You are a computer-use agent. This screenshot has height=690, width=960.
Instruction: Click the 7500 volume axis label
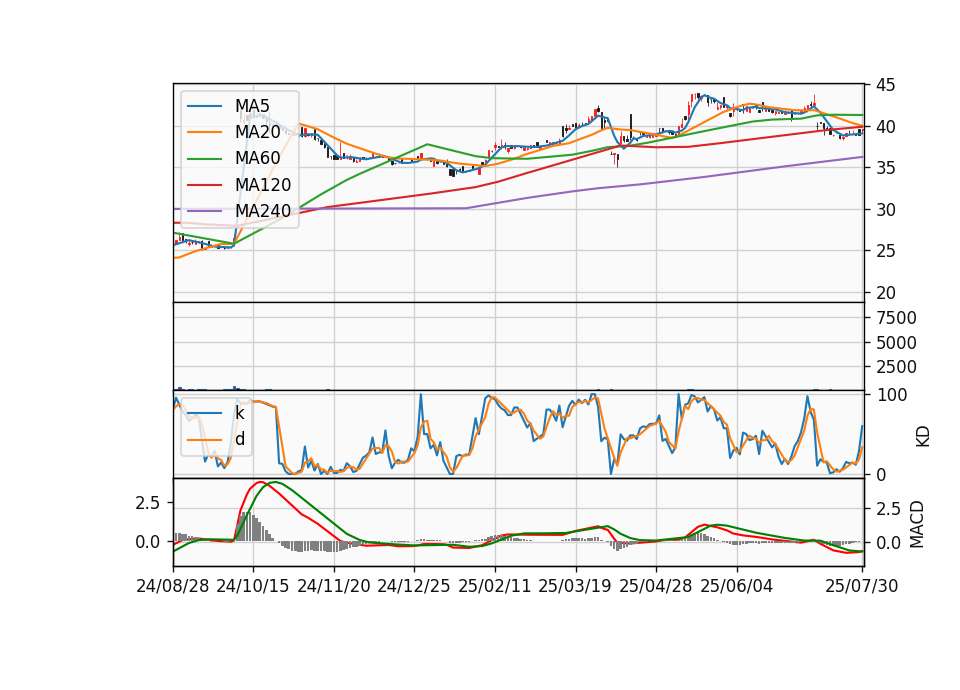[896, 318]
